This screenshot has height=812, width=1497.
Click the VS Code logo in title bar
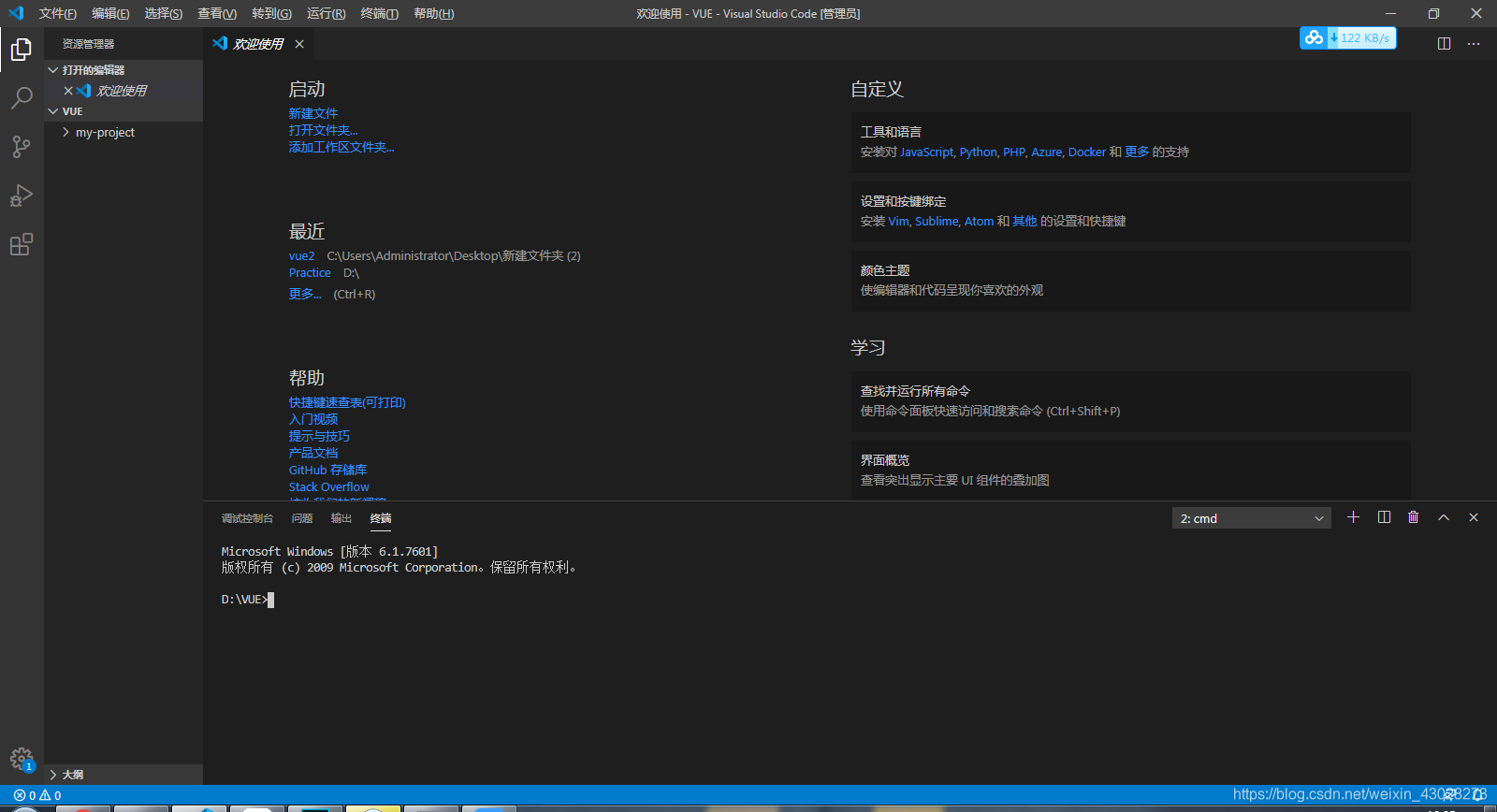click(16, 13)
